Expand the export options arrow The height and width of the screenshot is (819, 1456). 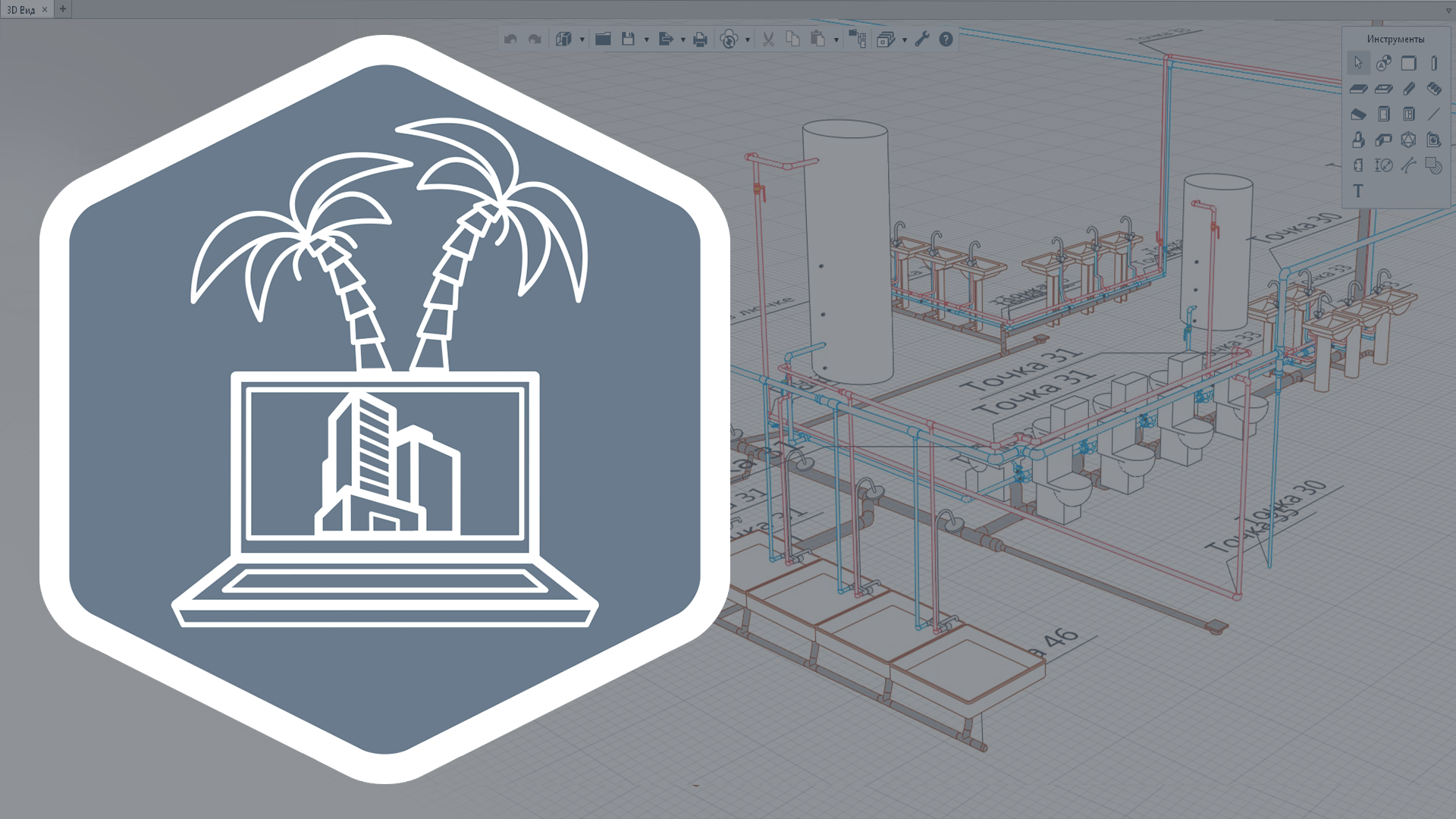pos(682,39)
